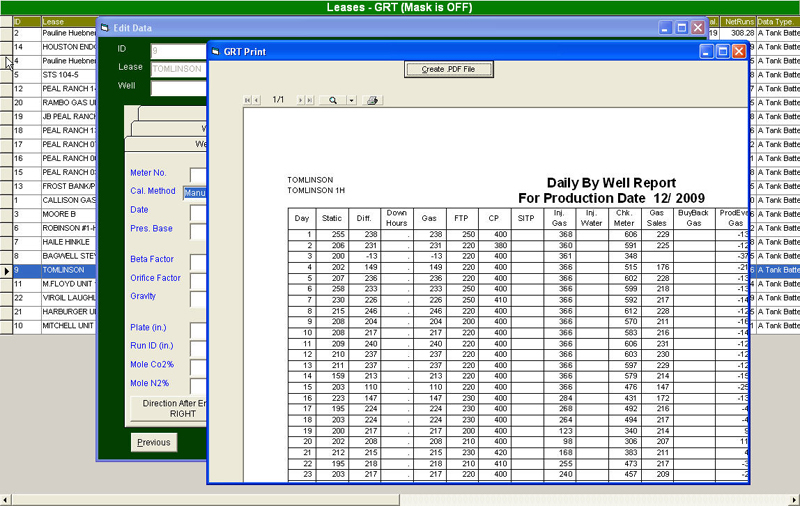Click the Plate (in.) input field

click(198, 330)
